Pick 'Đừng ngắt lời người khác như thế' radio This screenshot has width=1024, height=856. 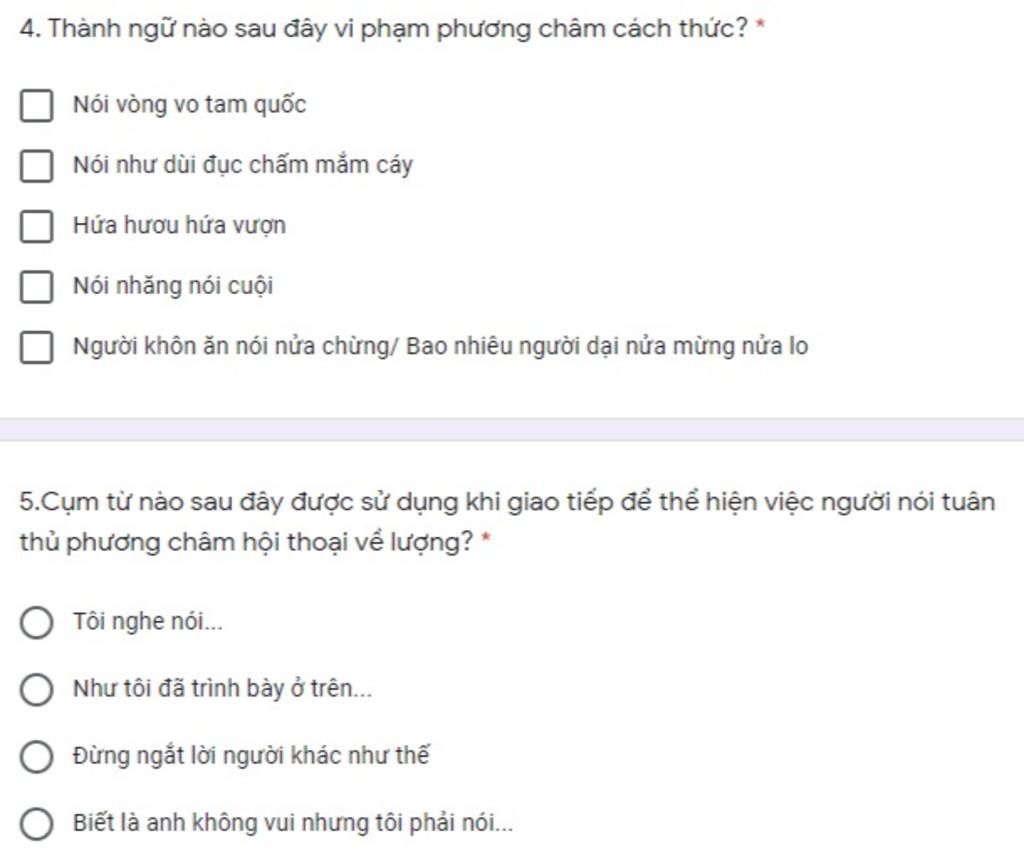(37, 757)
